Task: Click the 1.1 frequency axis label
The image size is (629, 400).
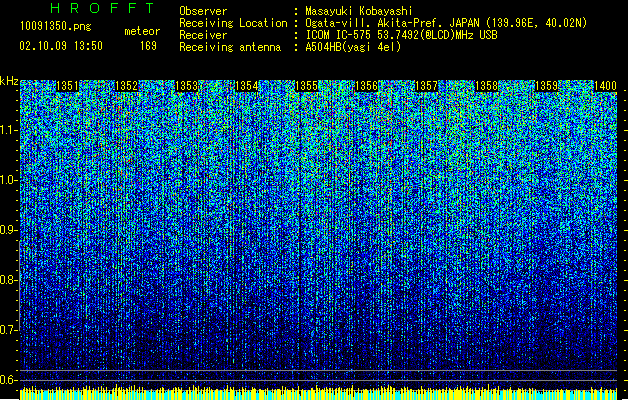Action: (9, 130)
